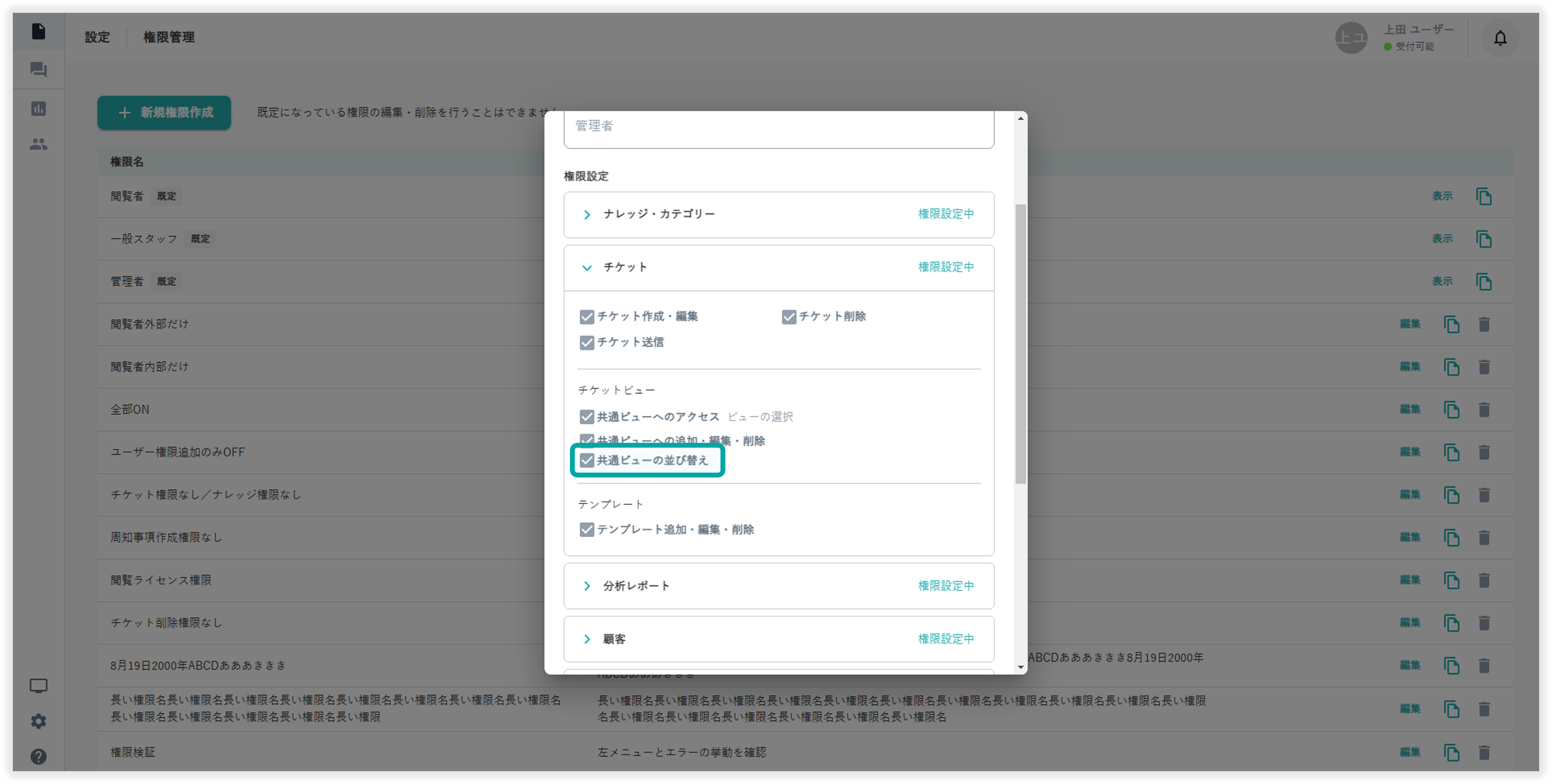Expand the 分析レポート section
Image resolution: width=1552 pixels, height=784 pixels.
click(x=587, y=586)
